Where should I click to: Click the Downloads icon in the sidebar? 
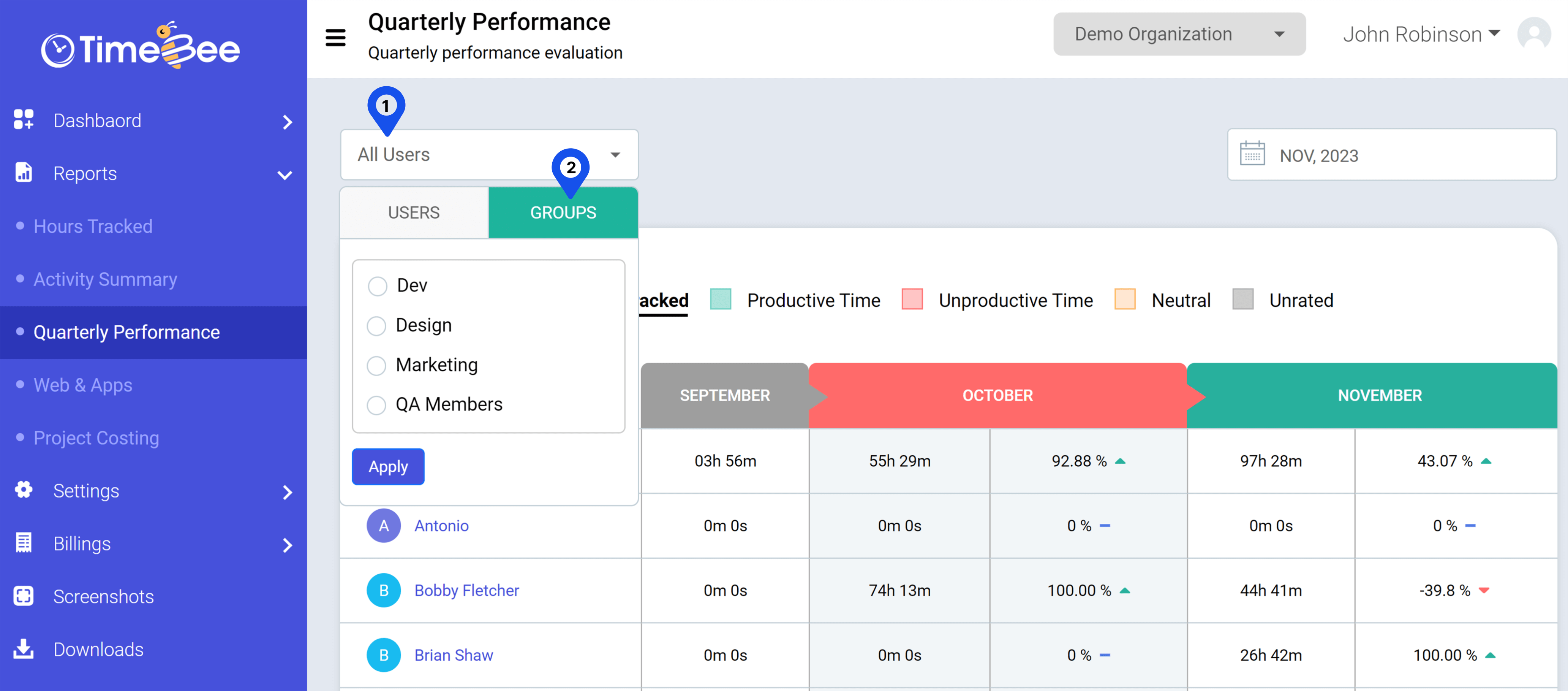click(x=23, y=649)
